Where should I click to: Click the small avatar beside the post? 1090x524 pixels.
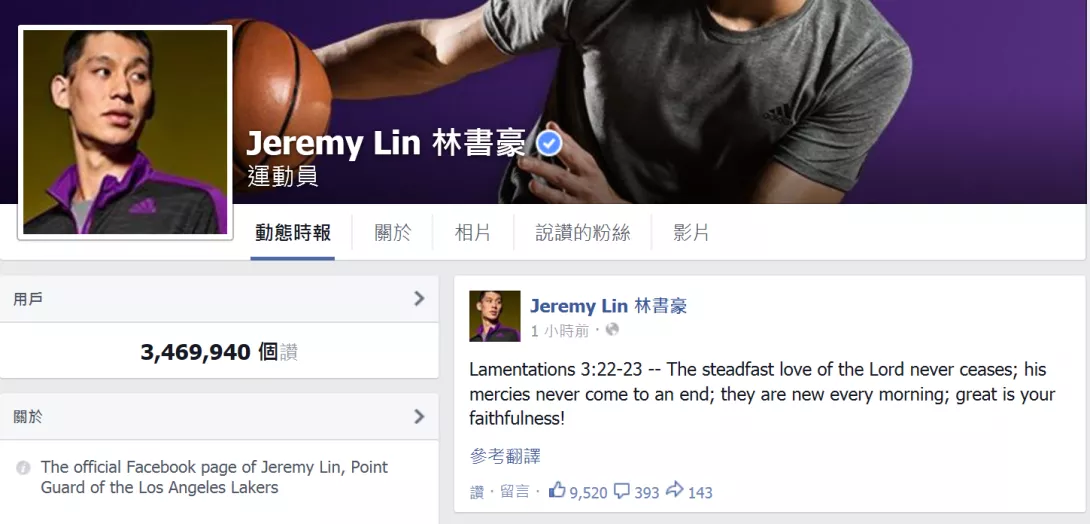pyautogui.click(x=495, y=316)
